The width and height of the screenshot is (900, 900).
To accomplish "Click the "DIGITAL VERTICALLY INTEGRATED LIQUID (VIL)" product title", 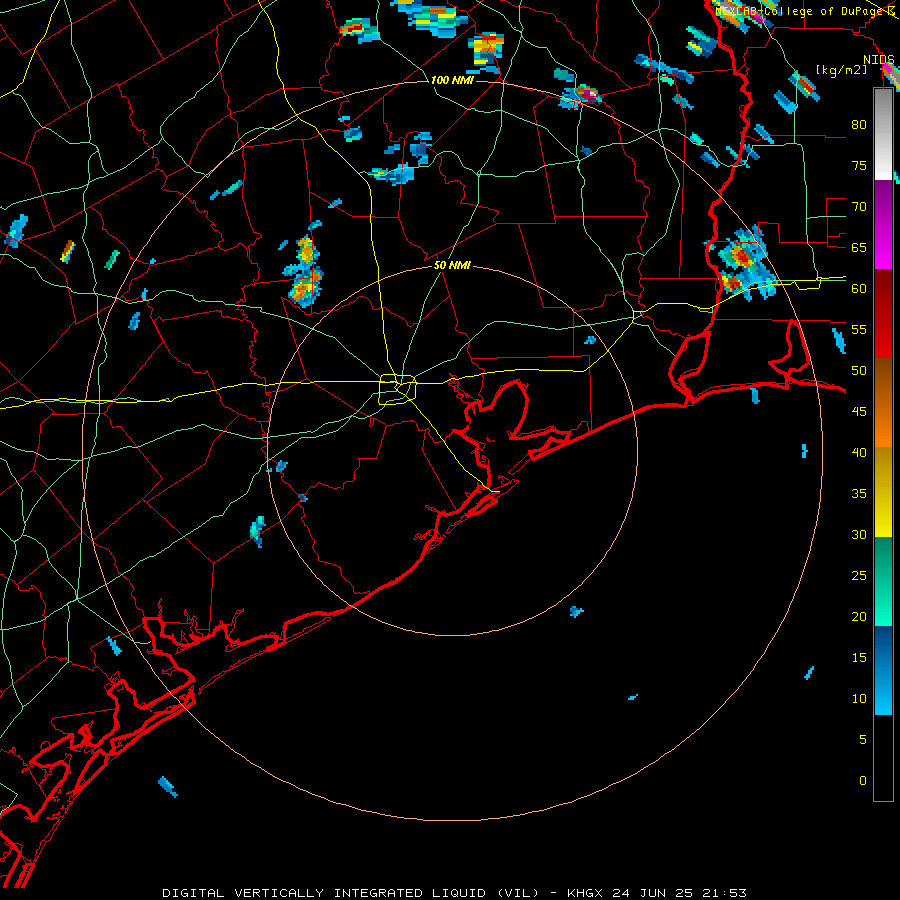I will coord(351,893).
